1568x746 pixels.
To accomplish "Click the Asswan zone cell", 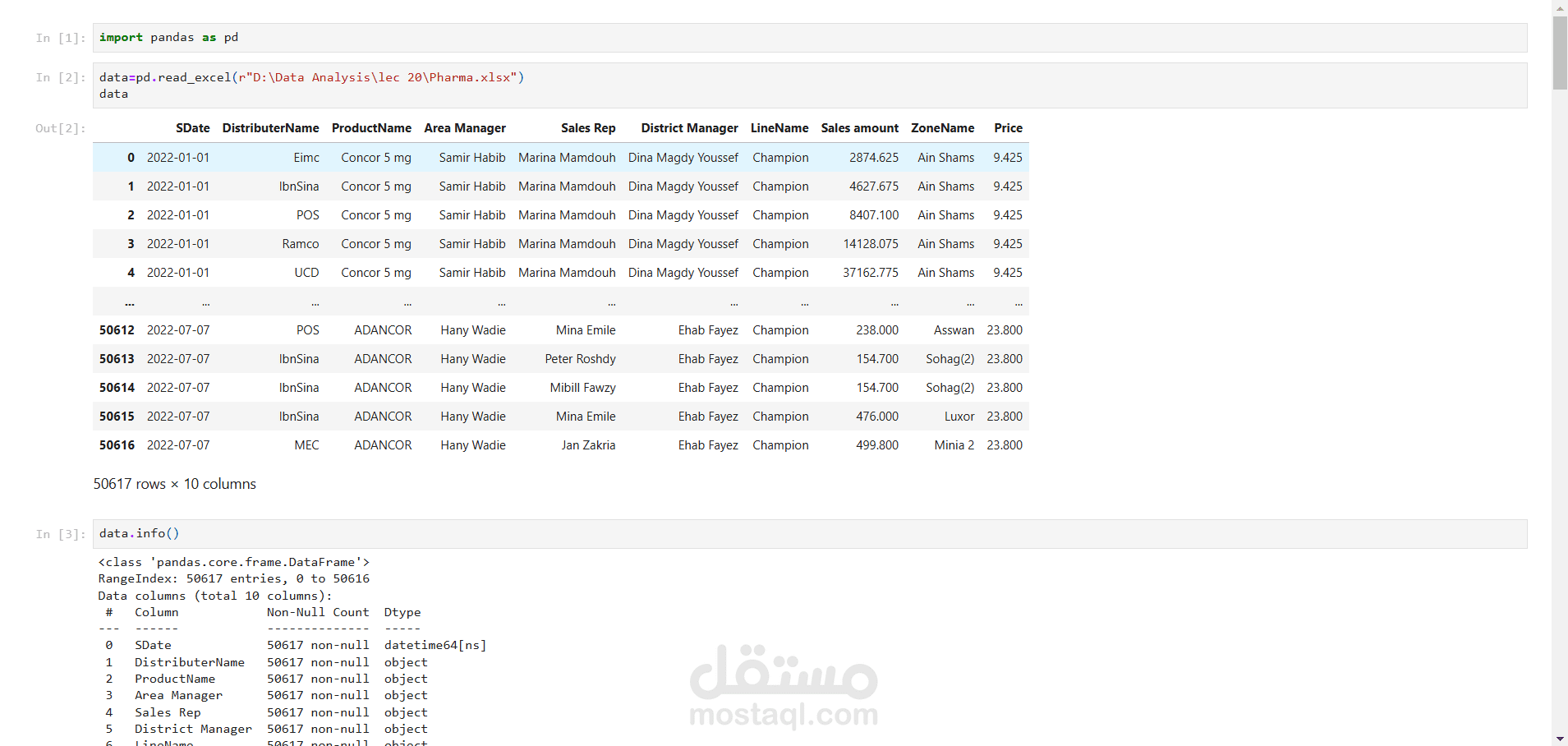I will [x=954, y=330].
